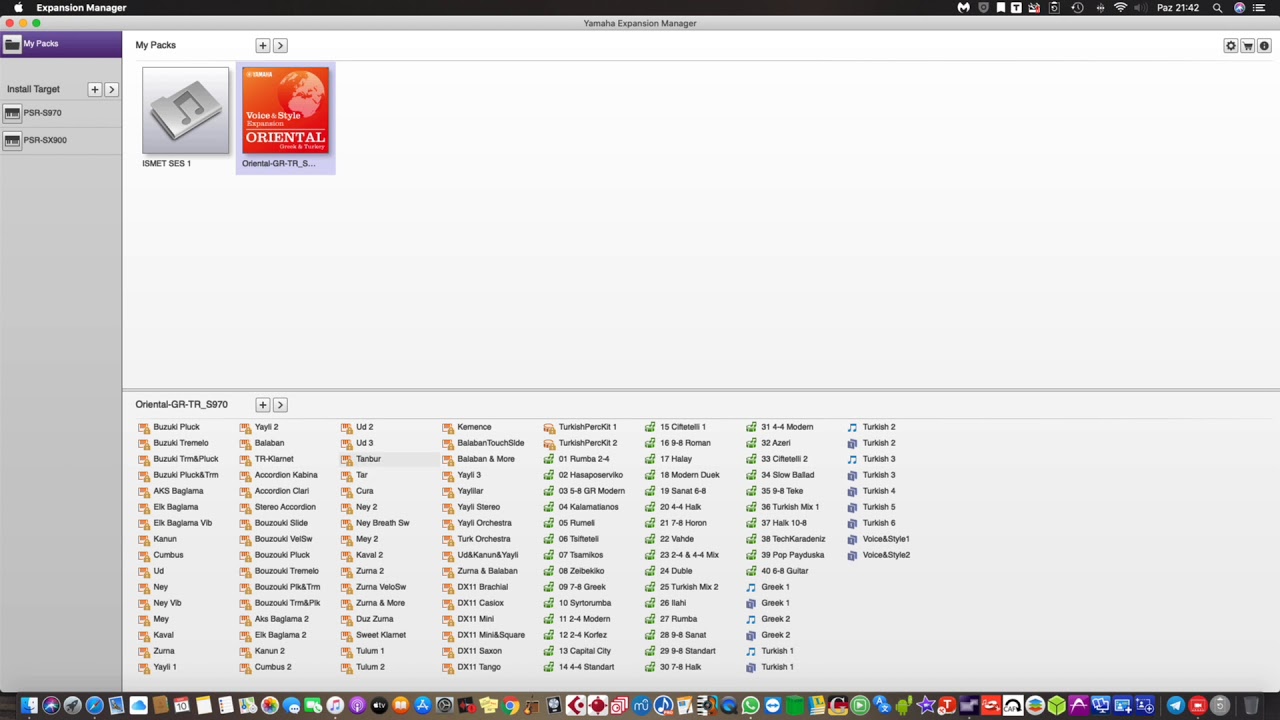Click the 15 Ciftetelli 1 style icon
The image size is (1280, 720).
pyautogui.click(x=650, y=427)
